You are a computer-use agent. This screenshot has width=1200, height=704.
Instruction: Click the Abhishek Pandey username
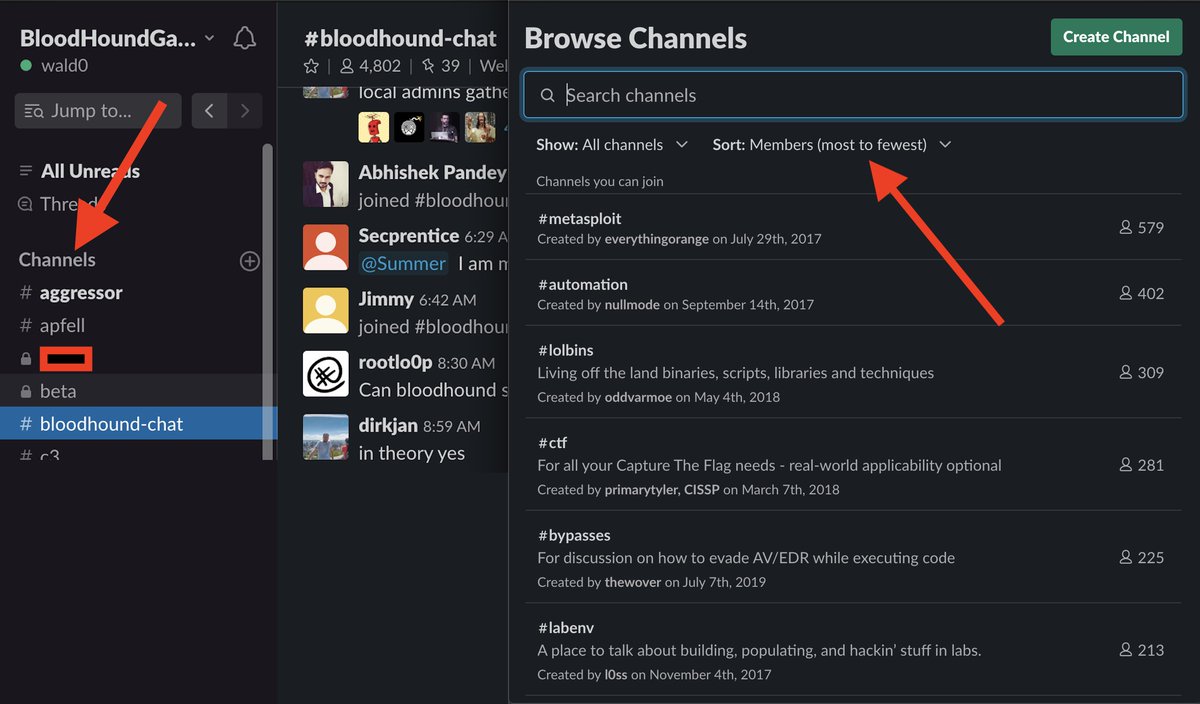pyautogui.click(x=433, y=173)
